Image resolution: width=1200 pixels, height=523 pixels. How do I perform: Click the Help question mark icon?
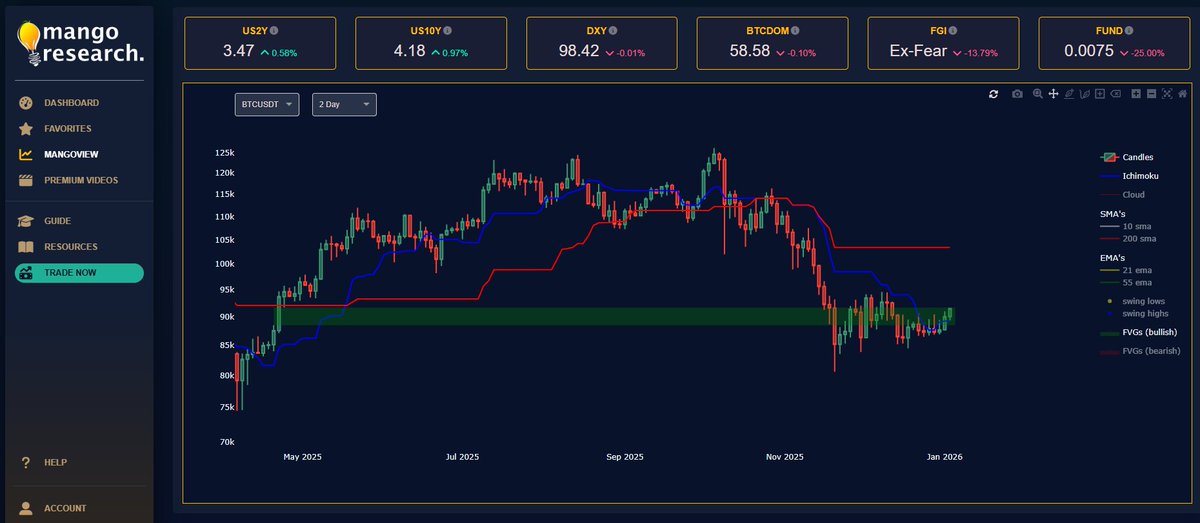point(26,463)
